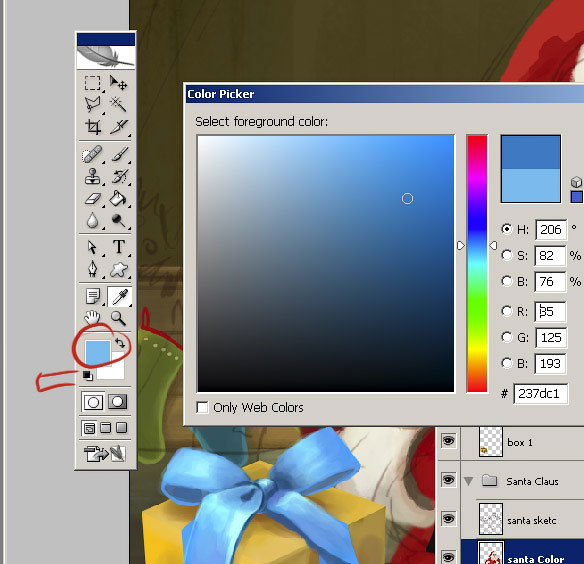Switch to Quick Mask Mode
The height and width of the screenshot is (564, 584).
[x=118, y=402]
